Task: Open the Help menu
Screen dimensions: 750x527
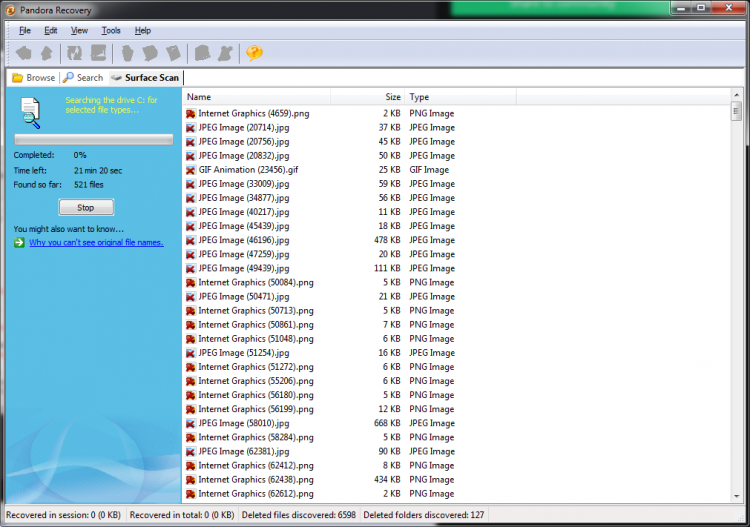Action: 143,31
